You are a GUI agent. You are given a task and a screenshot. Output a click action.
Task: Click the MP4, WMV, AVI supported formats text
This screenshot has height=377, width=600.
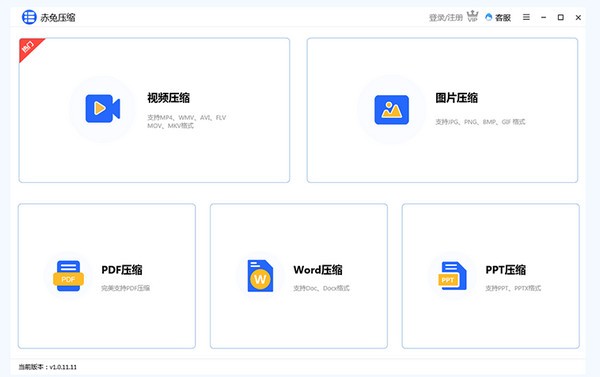pyautogui.click(x=187, y=121)
